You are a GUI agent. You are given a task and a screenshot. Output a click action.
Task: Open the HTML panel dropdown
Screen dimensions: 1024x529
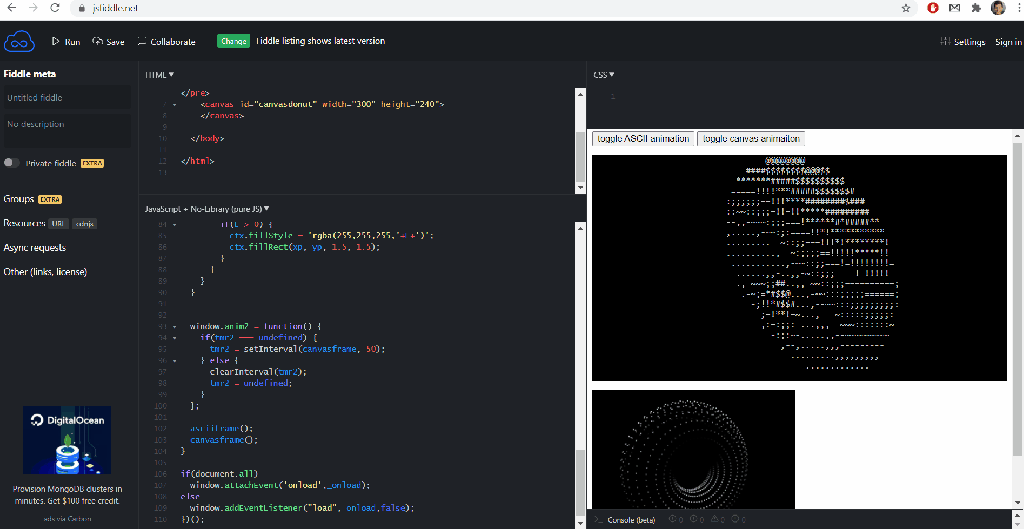pyautogui.click(x=159, y=75)
